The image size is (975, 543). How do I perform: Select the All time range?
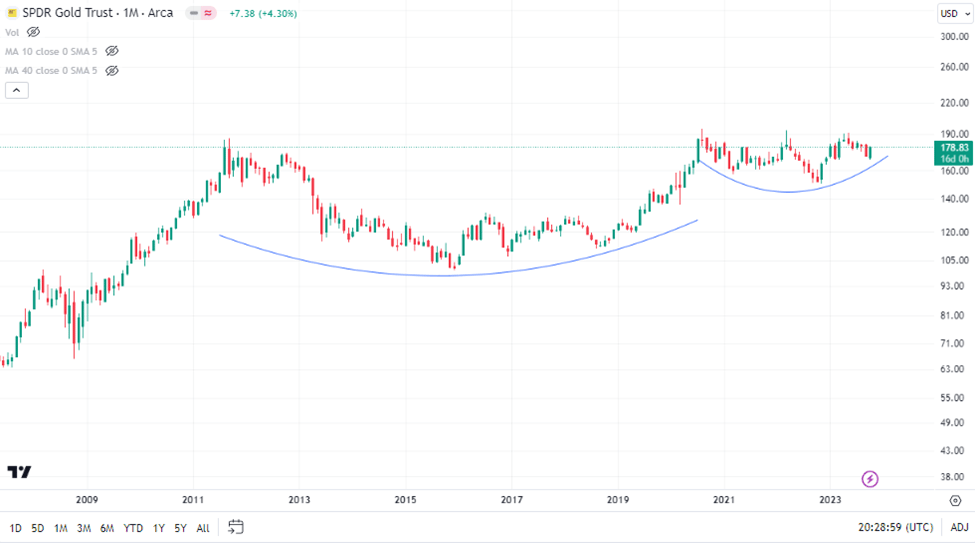pos(203,528)
